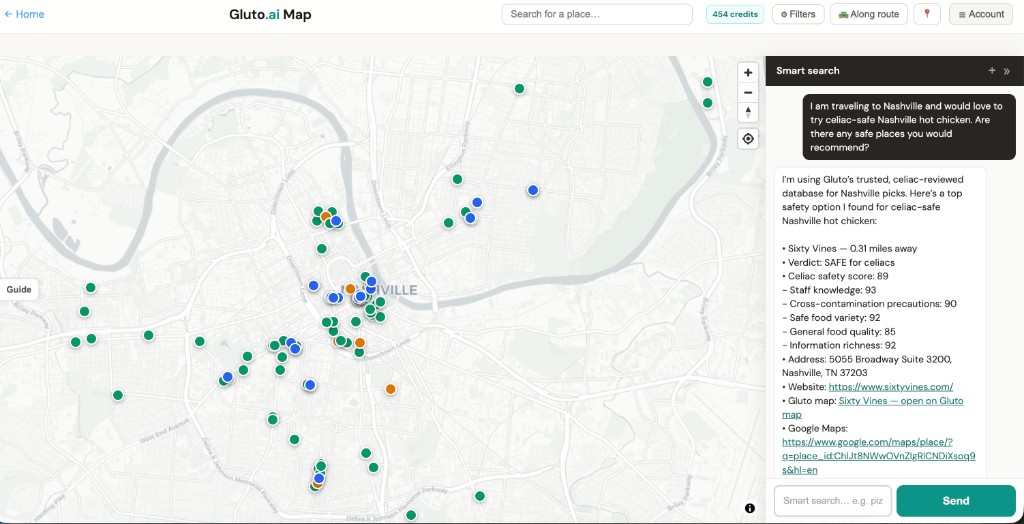Click the user's Nashville hot chicken message
1024x524 pixels.
click(909, 127)
